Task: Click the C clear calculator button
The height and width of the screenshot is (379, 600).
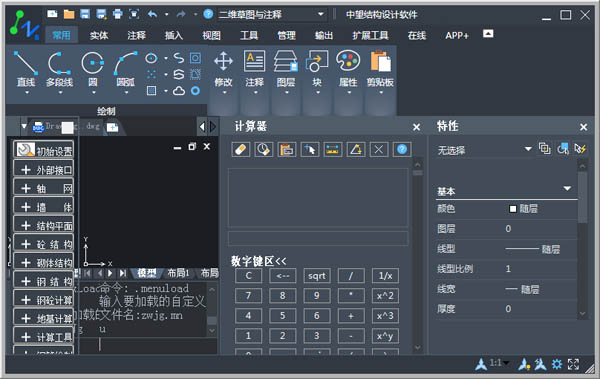Action: tap(248, 276)
